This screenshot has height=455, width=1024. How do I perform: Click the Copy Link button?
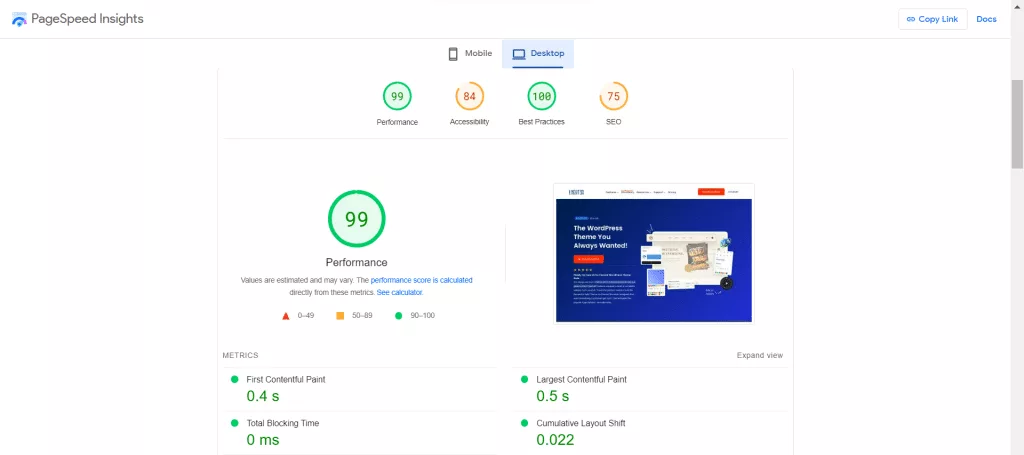pyautogui.click(x=933, y=19)
